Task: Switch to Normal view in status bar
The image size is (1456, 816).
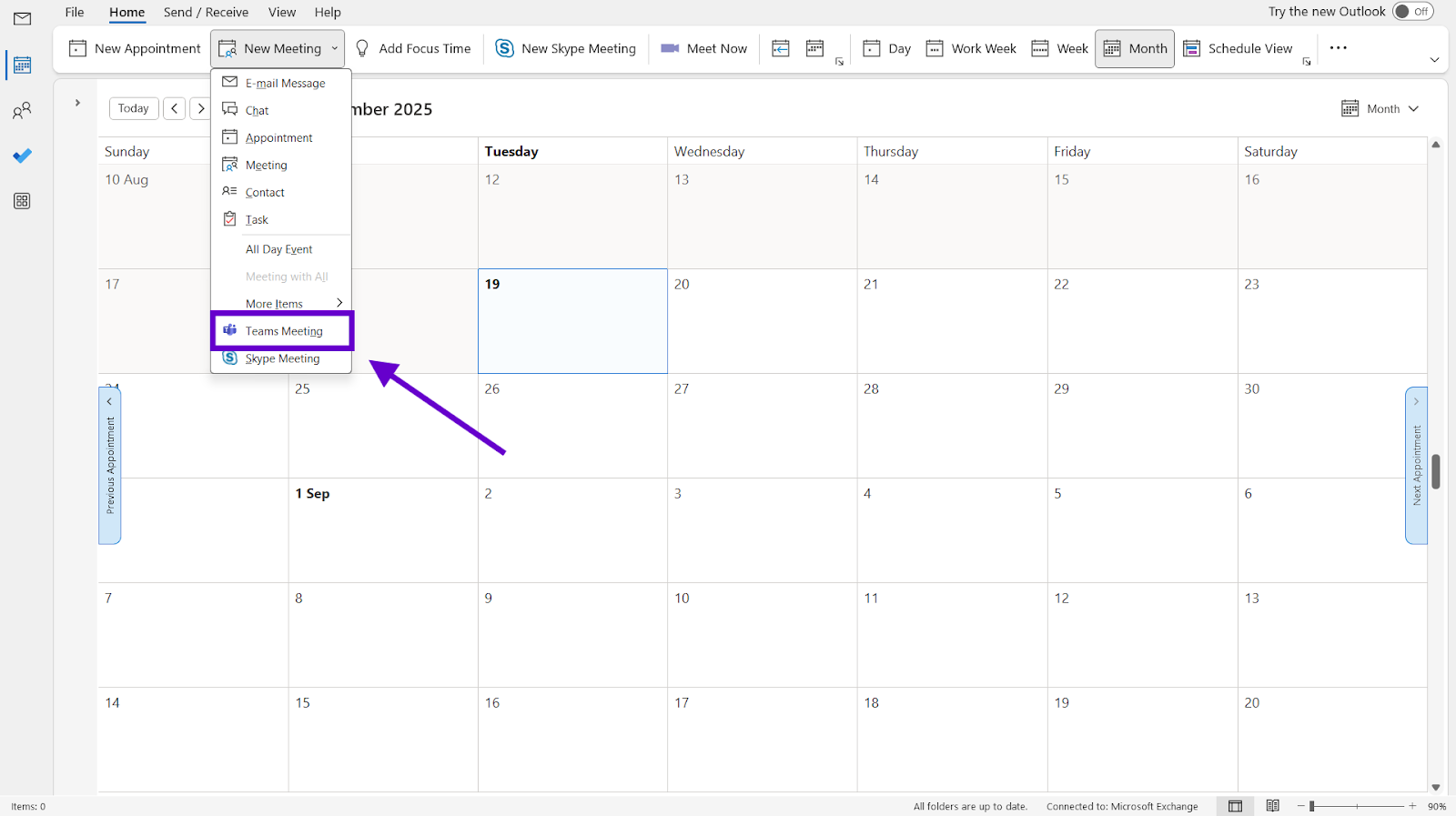Action: (1235, 806)
